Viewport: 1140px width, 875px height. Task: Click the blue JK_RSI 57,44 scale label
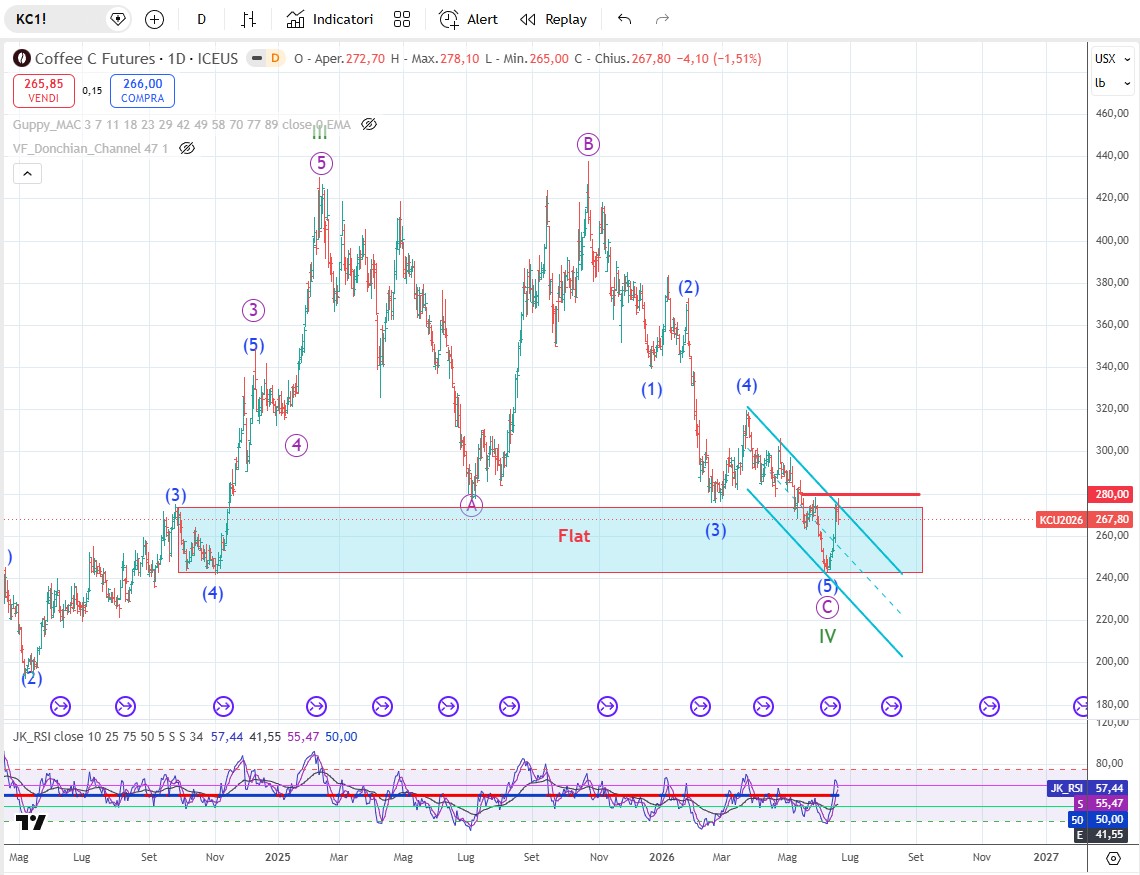click(x=1089, y=788)
